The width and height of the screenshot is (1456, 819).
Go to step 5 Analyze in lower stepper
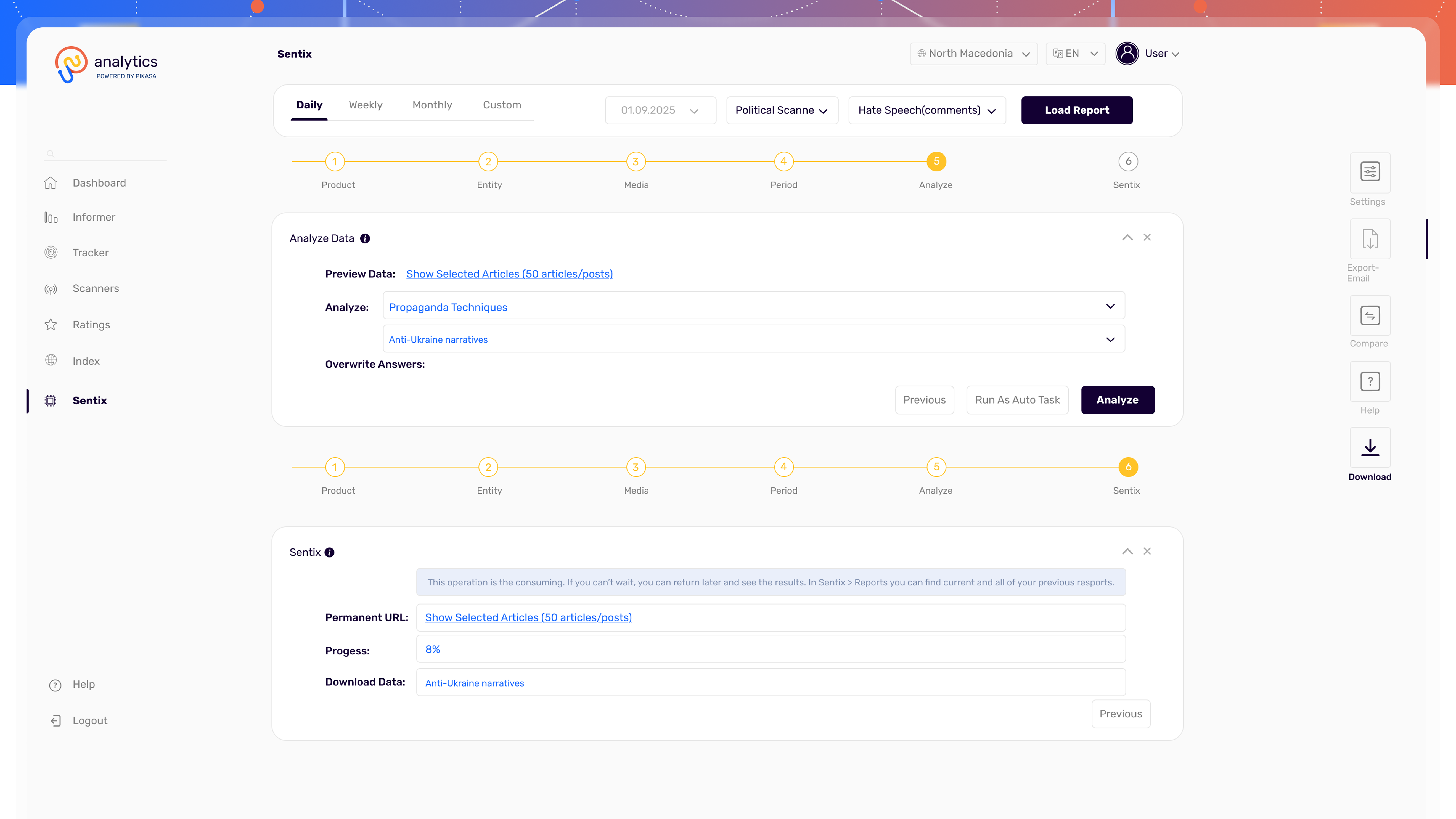click(936, 467)
